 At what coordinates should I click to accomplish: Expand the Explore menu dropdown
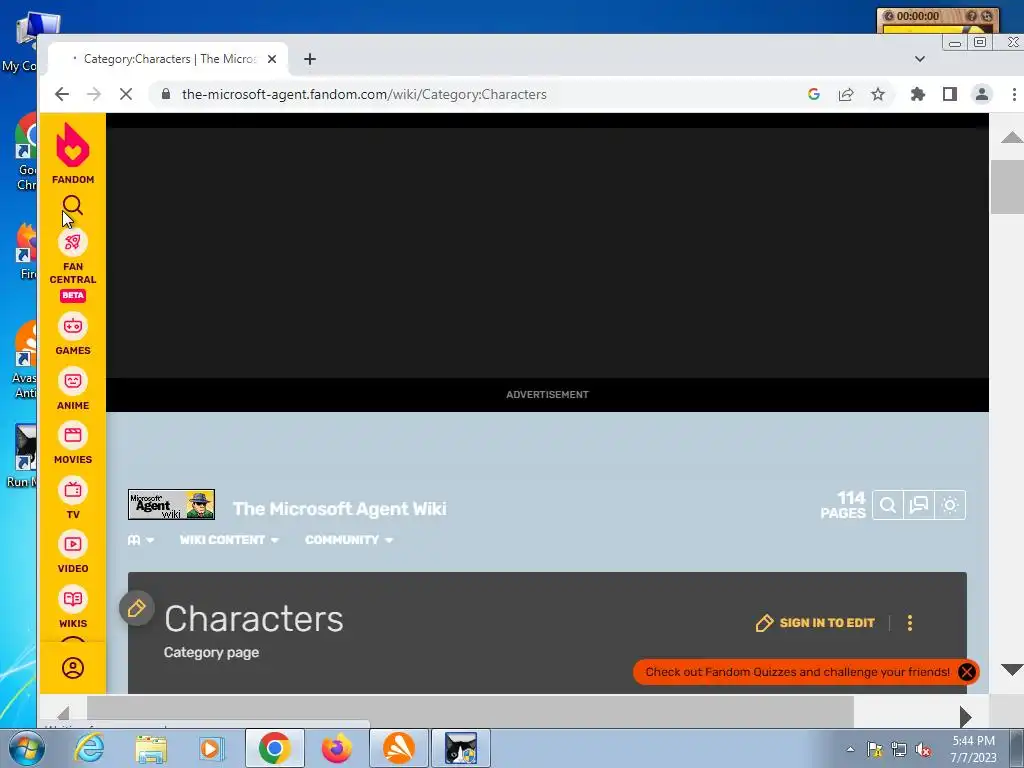140,540
